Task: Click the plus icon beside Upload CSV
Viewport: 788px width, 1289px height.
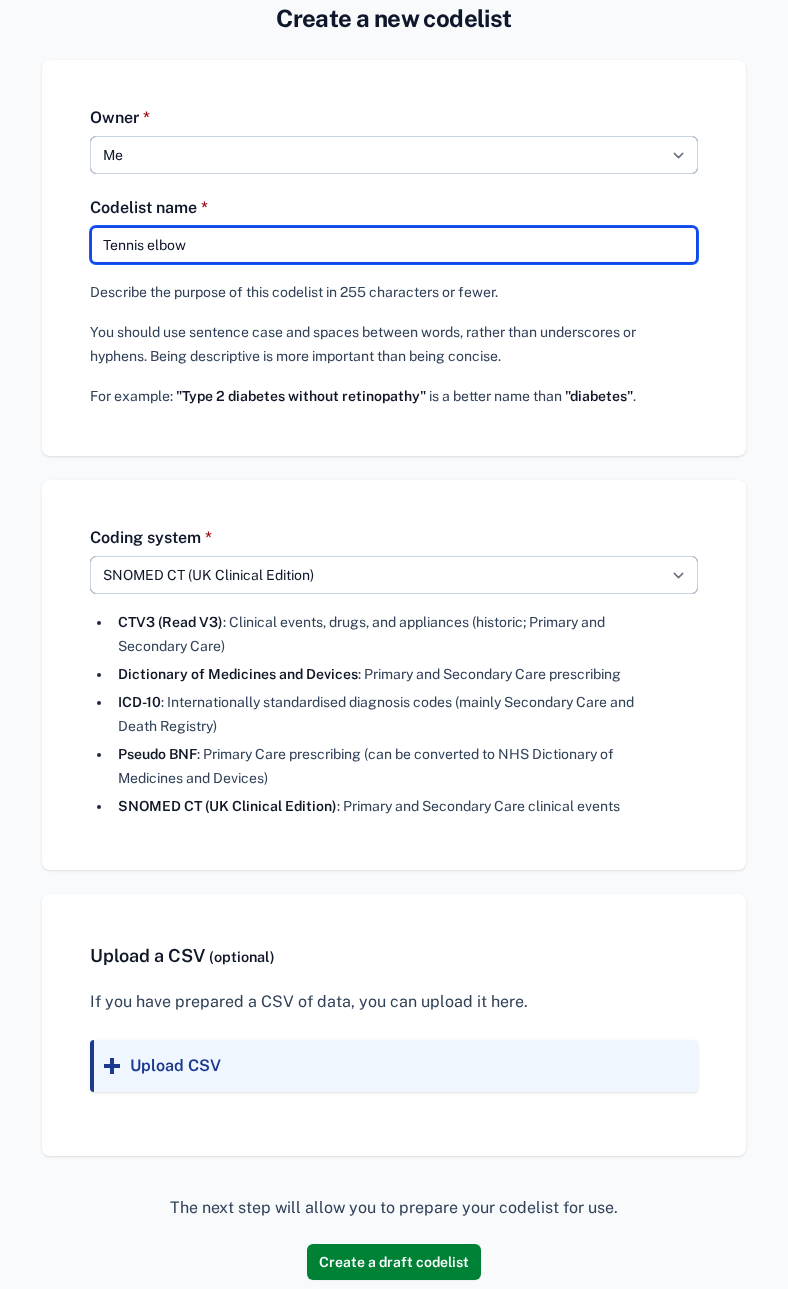Action: point(112,1066)
